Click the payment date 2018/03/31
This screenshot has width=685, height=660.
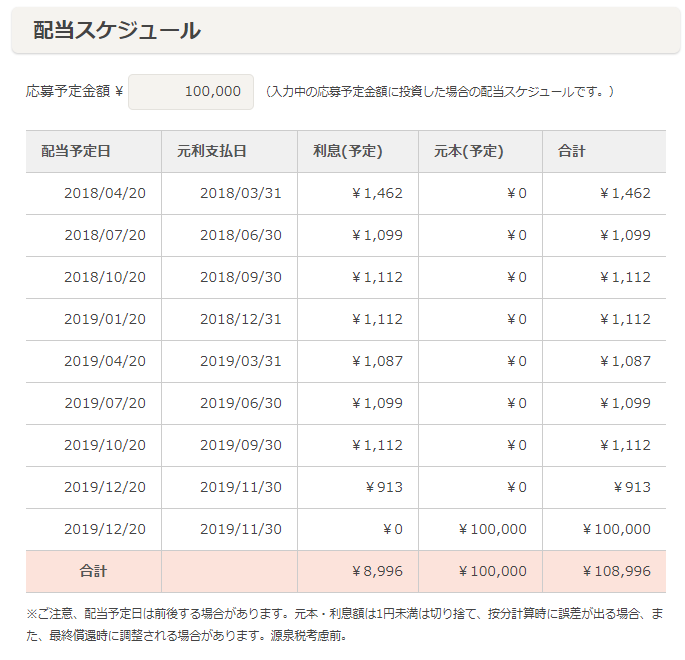(241, 193)
